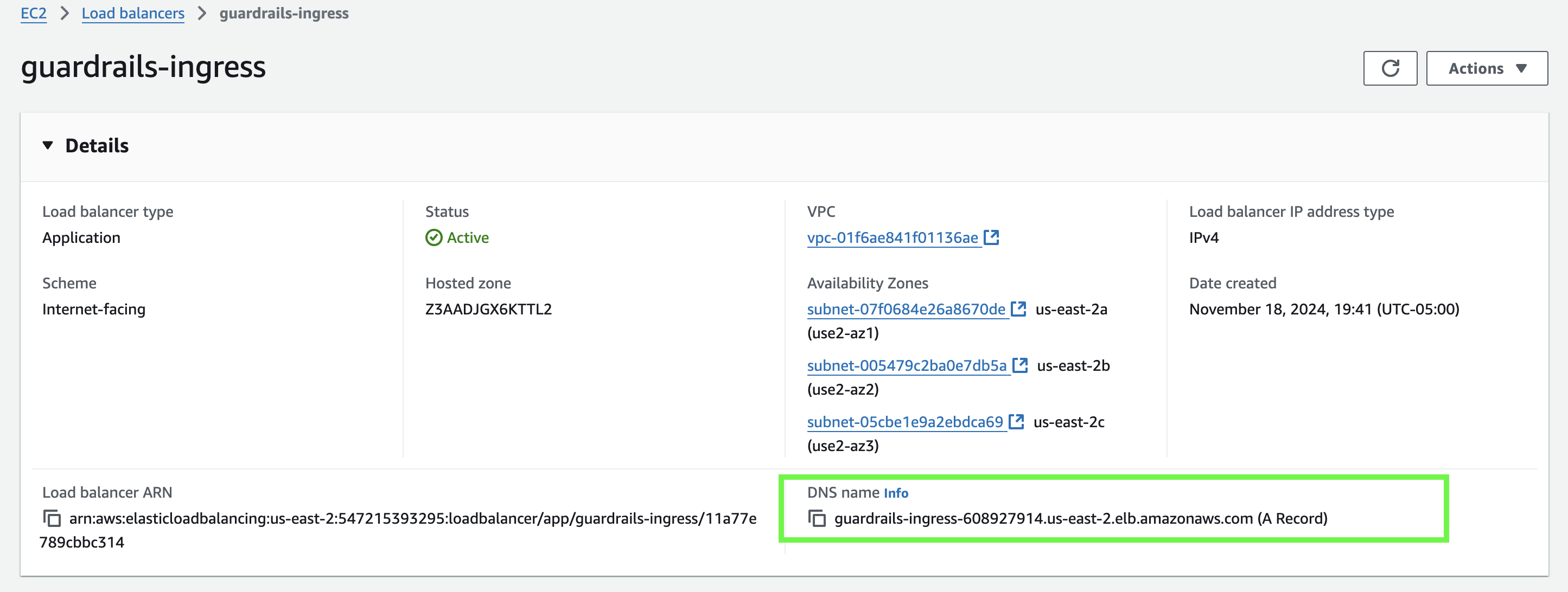Open subnet-07f0684e26a8670de link
Image resolution: width=1568 pixels, height=592 pixels.
tap(906, 309)
